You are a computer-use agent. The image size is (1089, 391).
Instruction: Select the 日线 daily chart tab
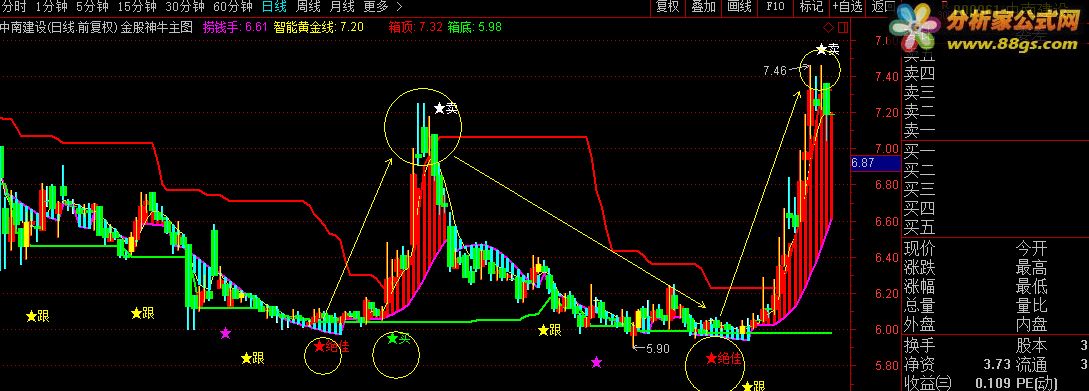[274, 7]
